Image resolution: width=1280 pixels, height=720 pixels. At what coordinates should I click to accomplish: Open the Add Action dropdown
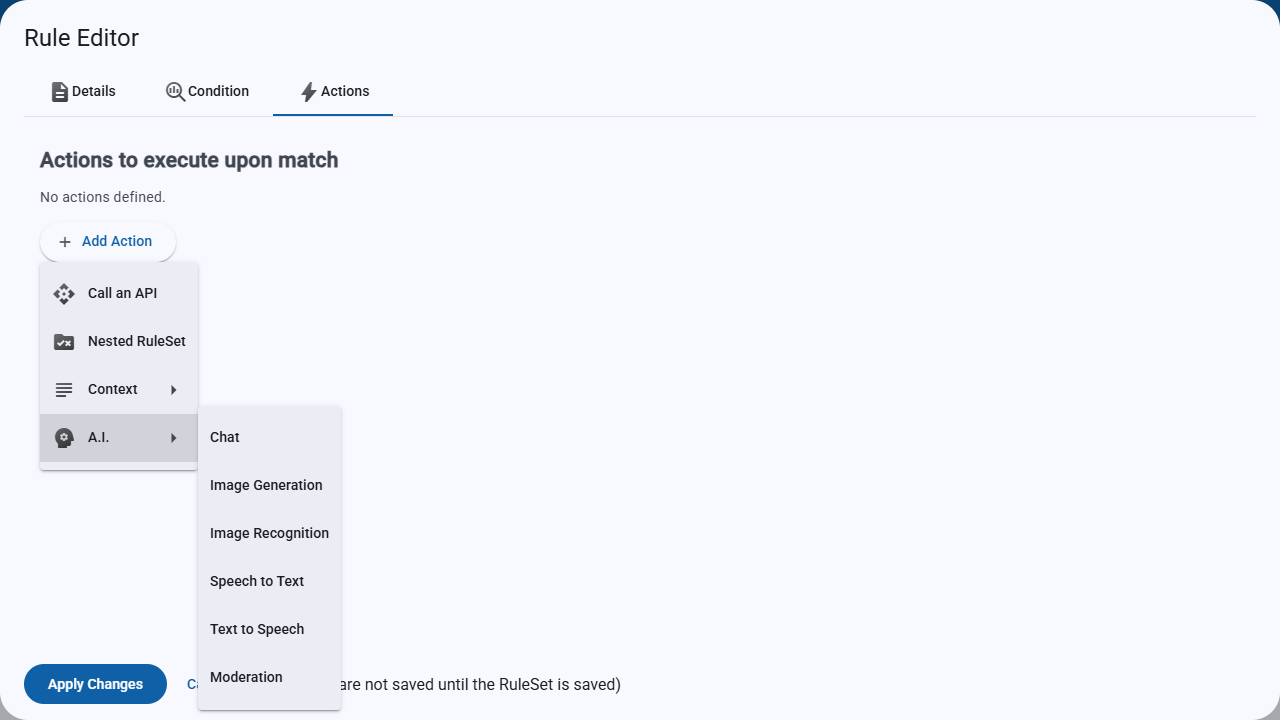coord(108,242)
